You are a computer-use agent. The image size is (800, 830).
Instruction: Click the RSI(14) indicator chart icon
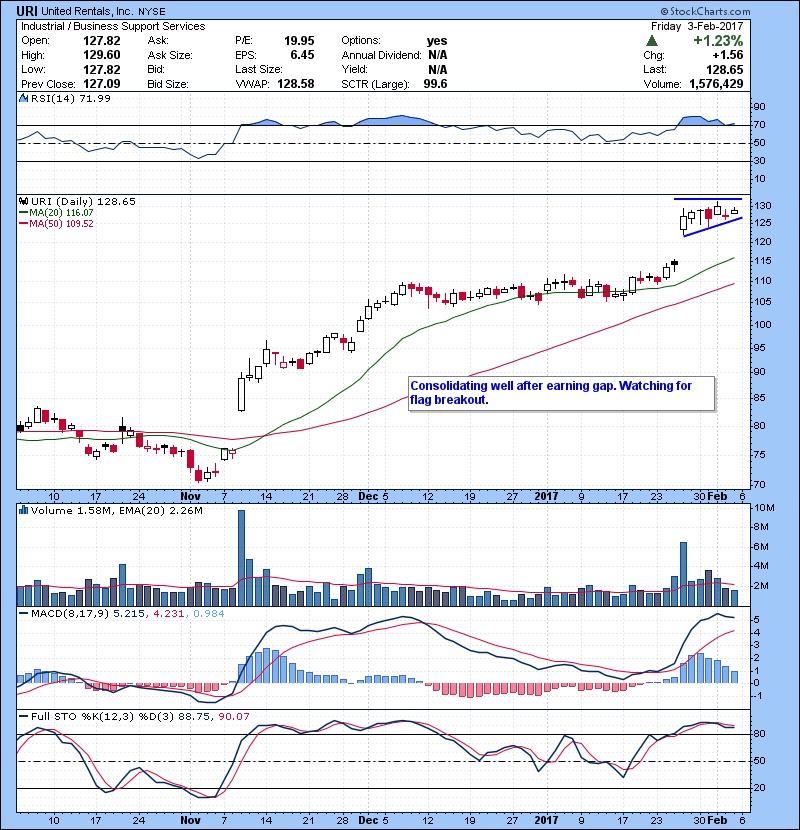click(23, 98)
